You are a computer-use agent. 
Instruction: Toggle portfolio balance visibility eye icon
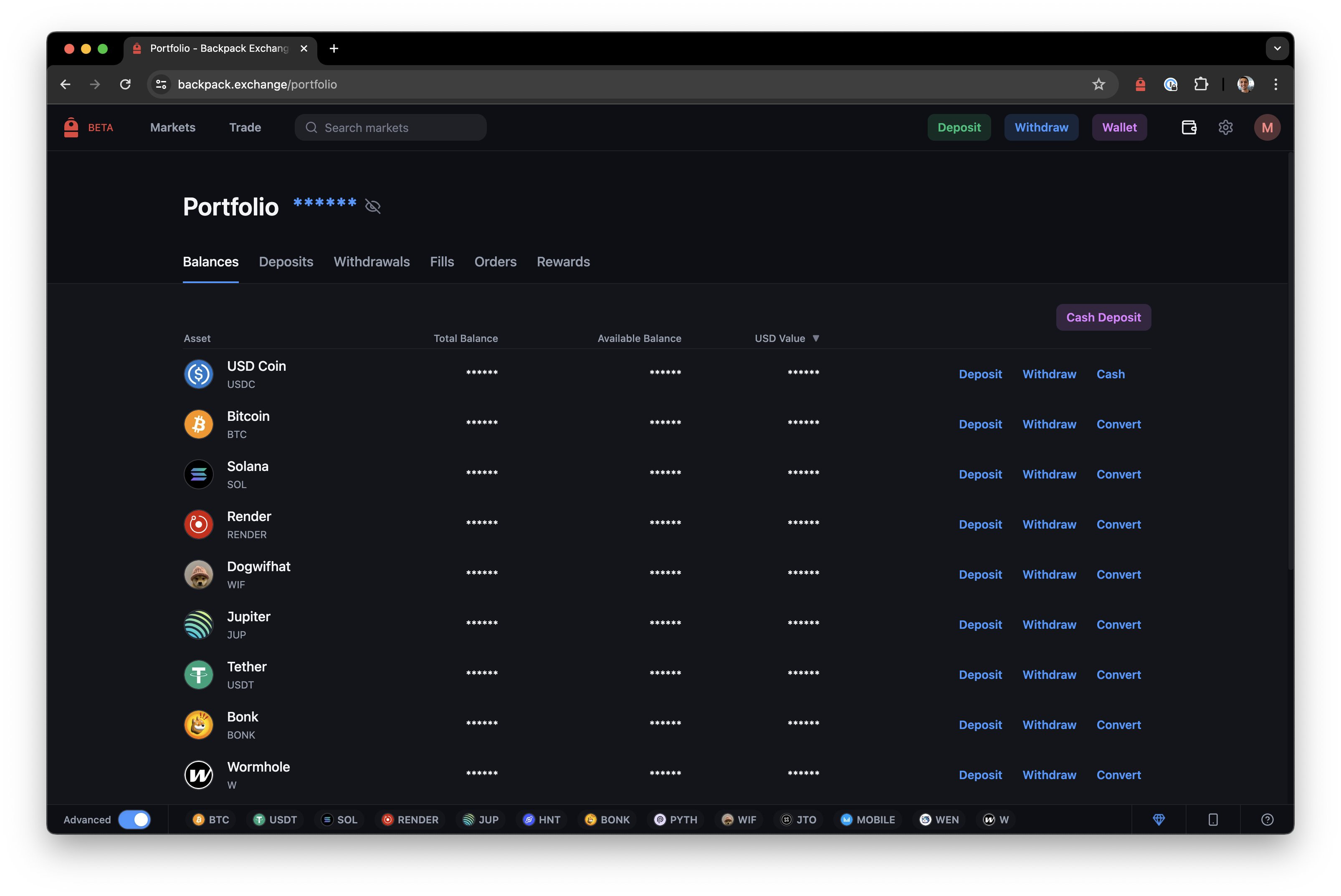(372, 206)
